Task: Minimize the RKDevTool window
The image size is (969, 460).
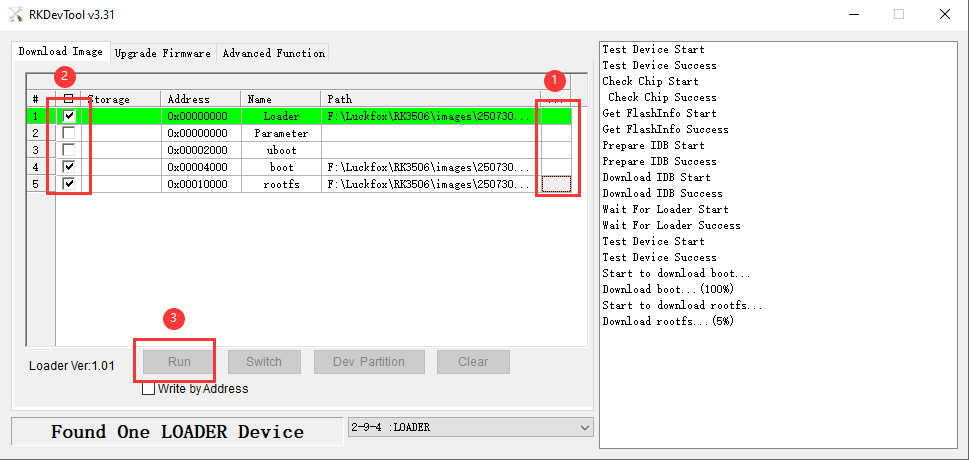Action: [x=852, y=14]
